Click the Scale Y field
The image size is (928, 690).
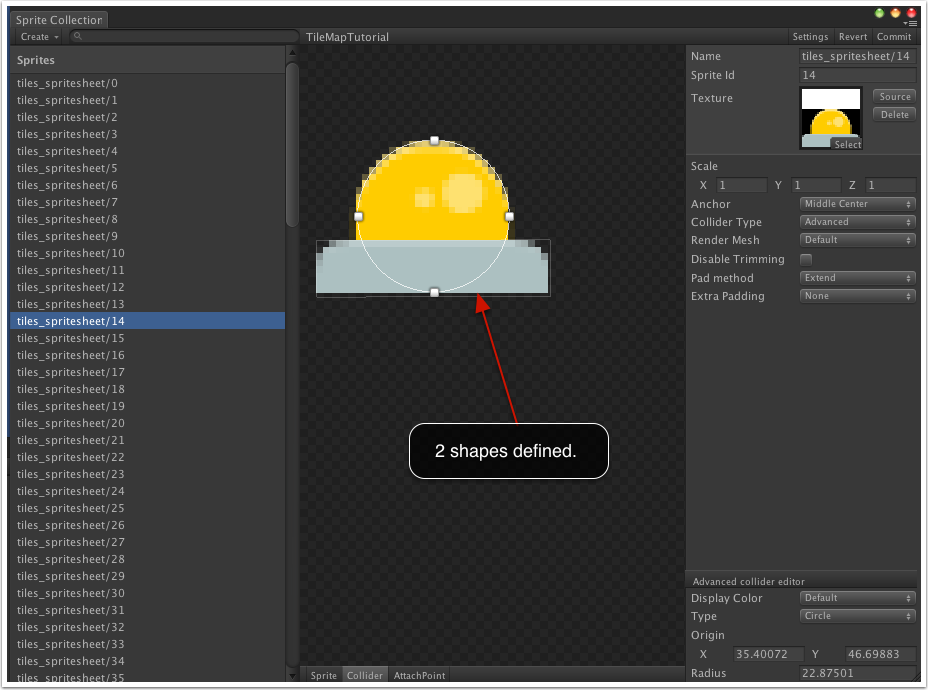(816, 185)
